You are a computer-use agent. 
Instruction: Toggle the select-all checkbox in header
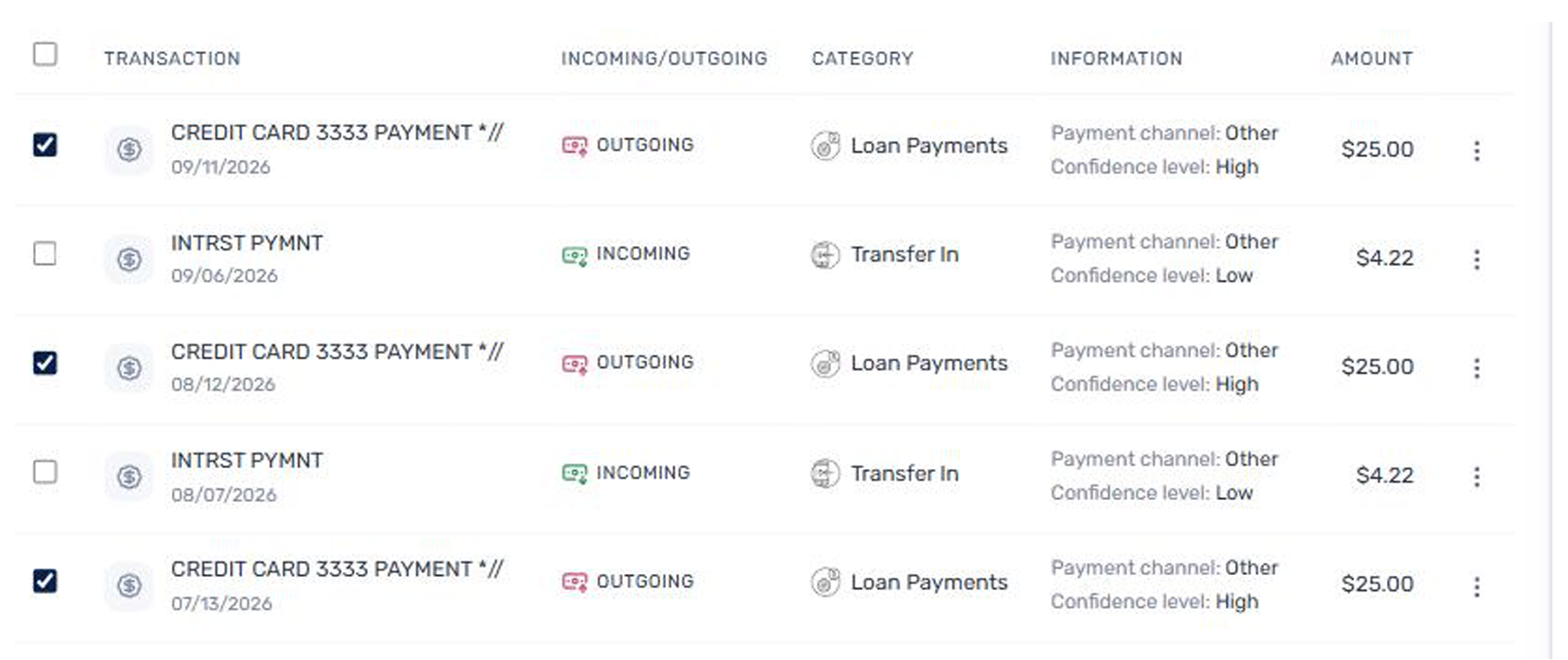point(45,54)
